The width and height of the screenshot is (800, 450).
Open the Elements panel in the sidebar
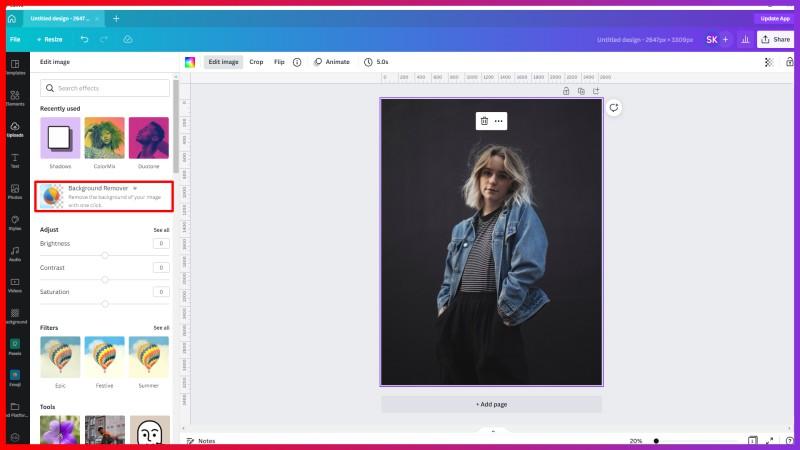15,98
